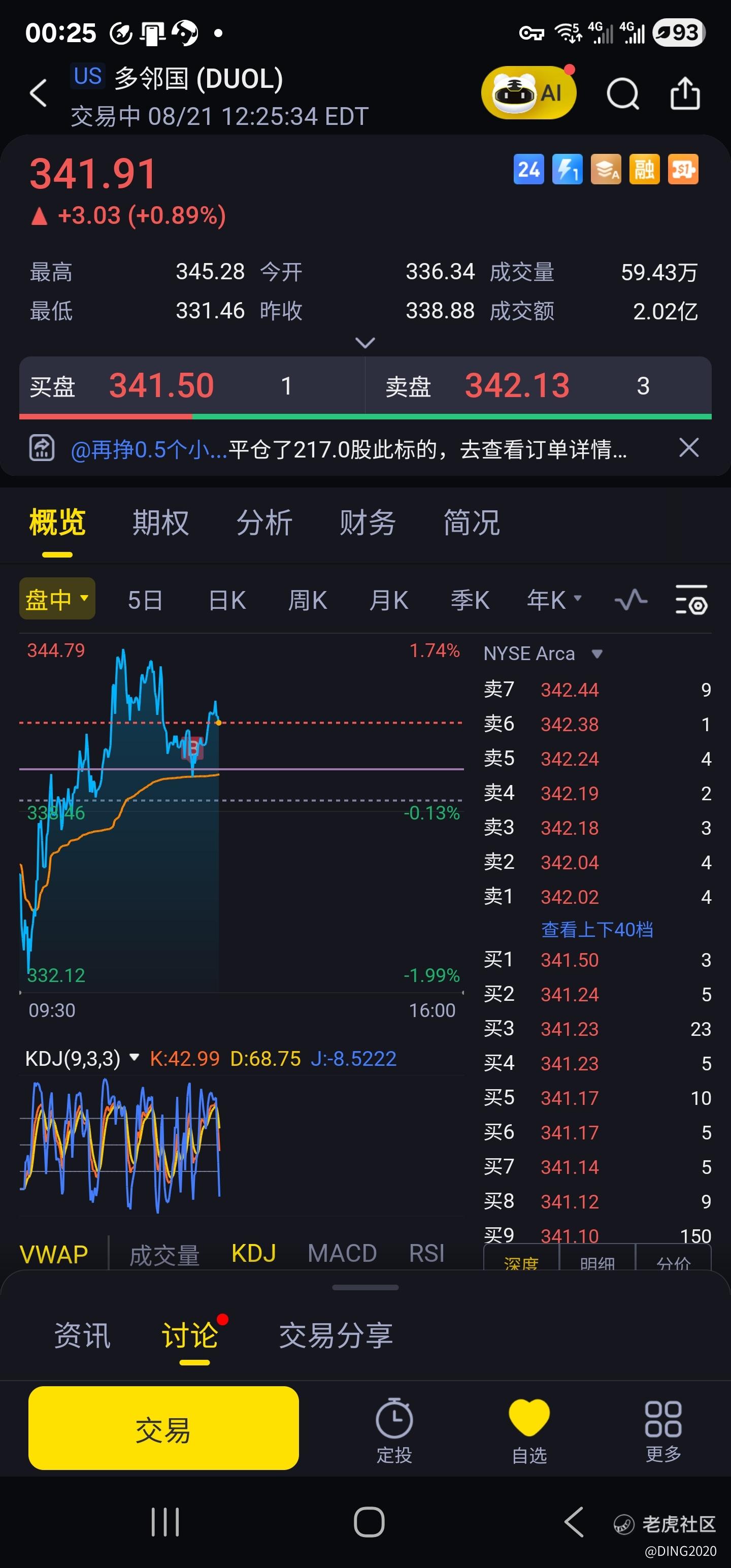The width and height of the screenshot is (731, 1568).
Task: Tap the 查看上下40档 link
Action: 597,930
